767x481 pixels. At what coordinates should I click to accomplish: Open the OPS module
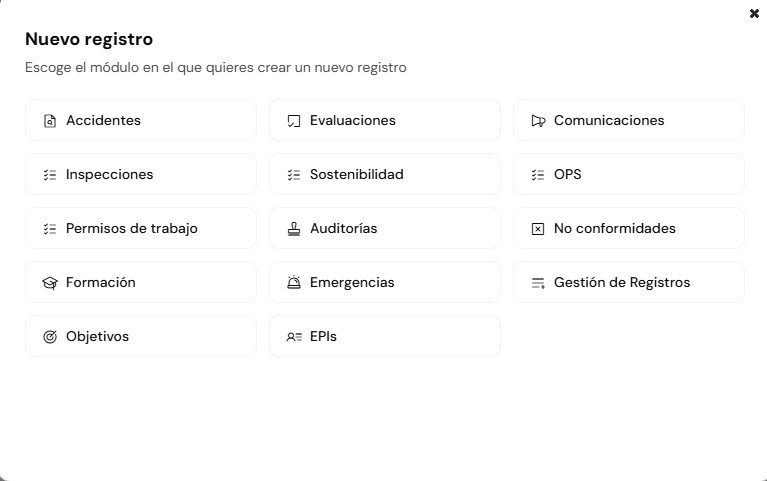tap(628, 174)
